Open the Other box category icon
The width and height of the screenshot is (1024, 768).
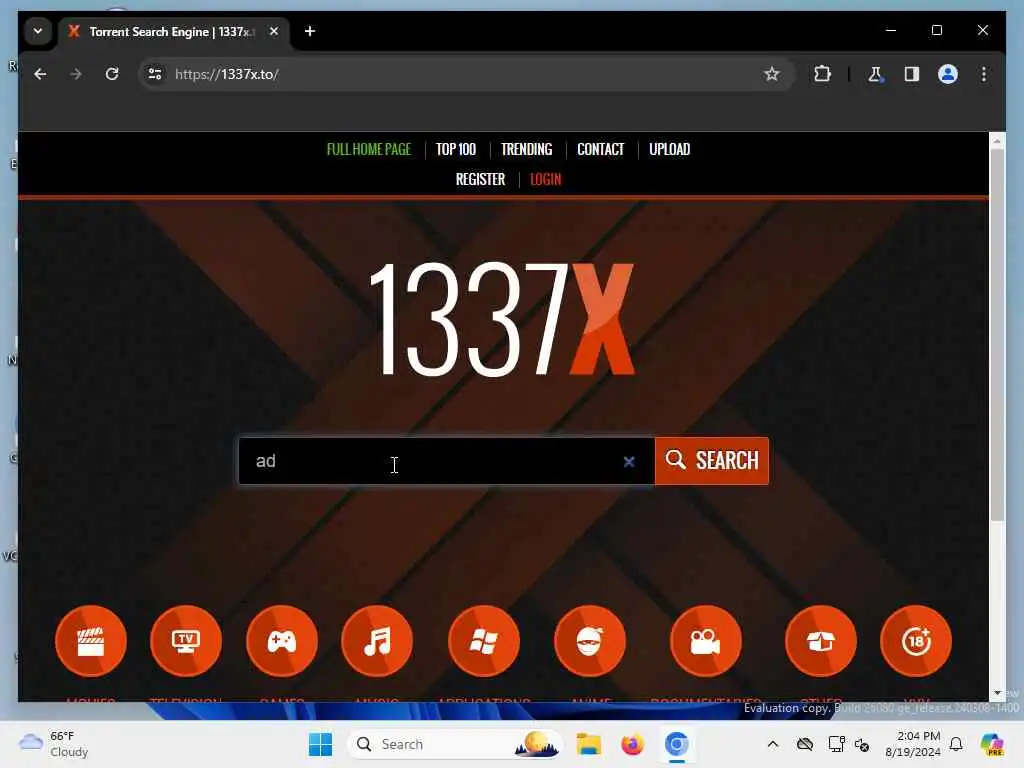[x=821, y=641]
